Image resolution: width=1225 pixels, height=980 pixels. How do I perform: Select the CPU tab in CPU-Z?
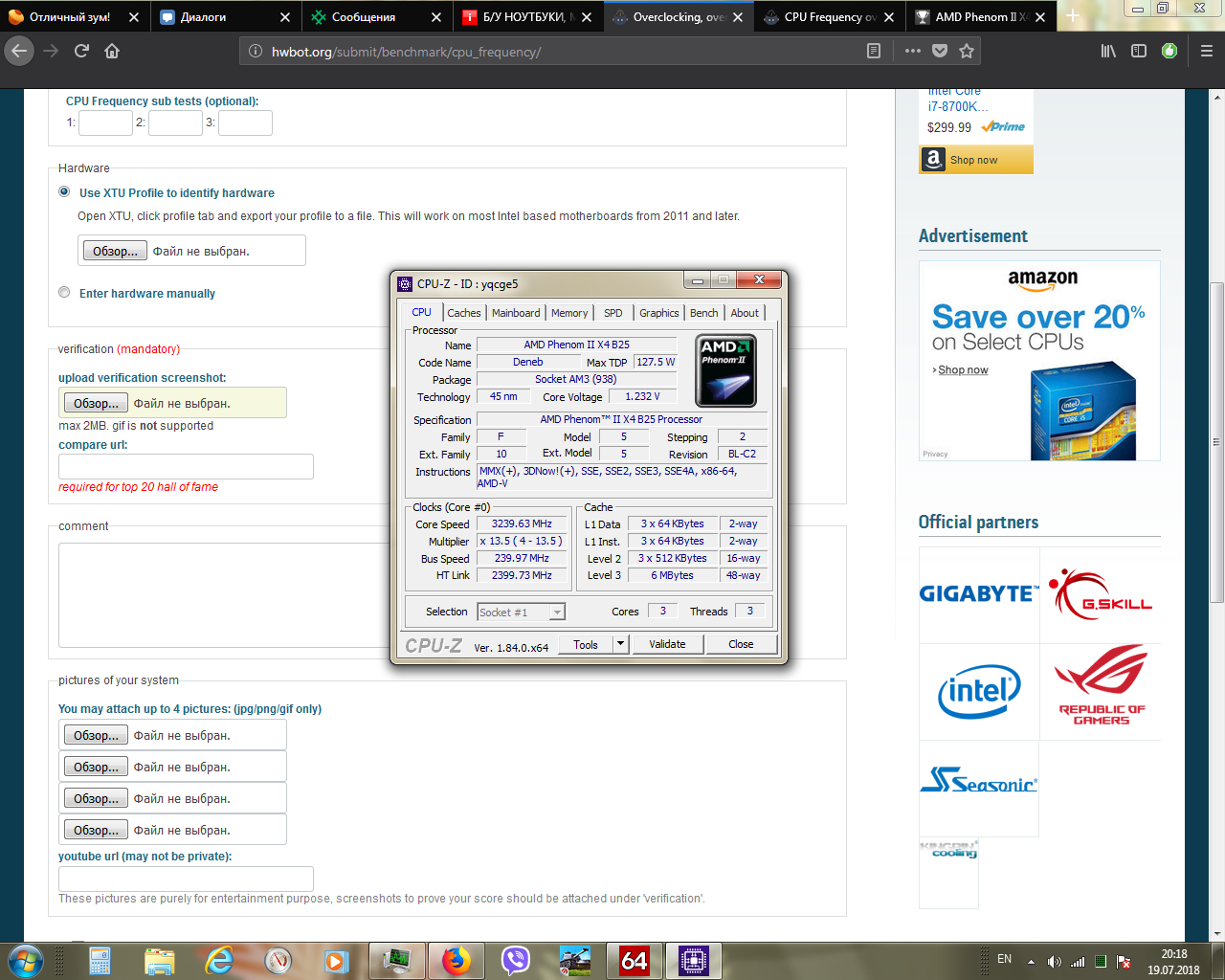pyautogui.click(x=421, y=312)
